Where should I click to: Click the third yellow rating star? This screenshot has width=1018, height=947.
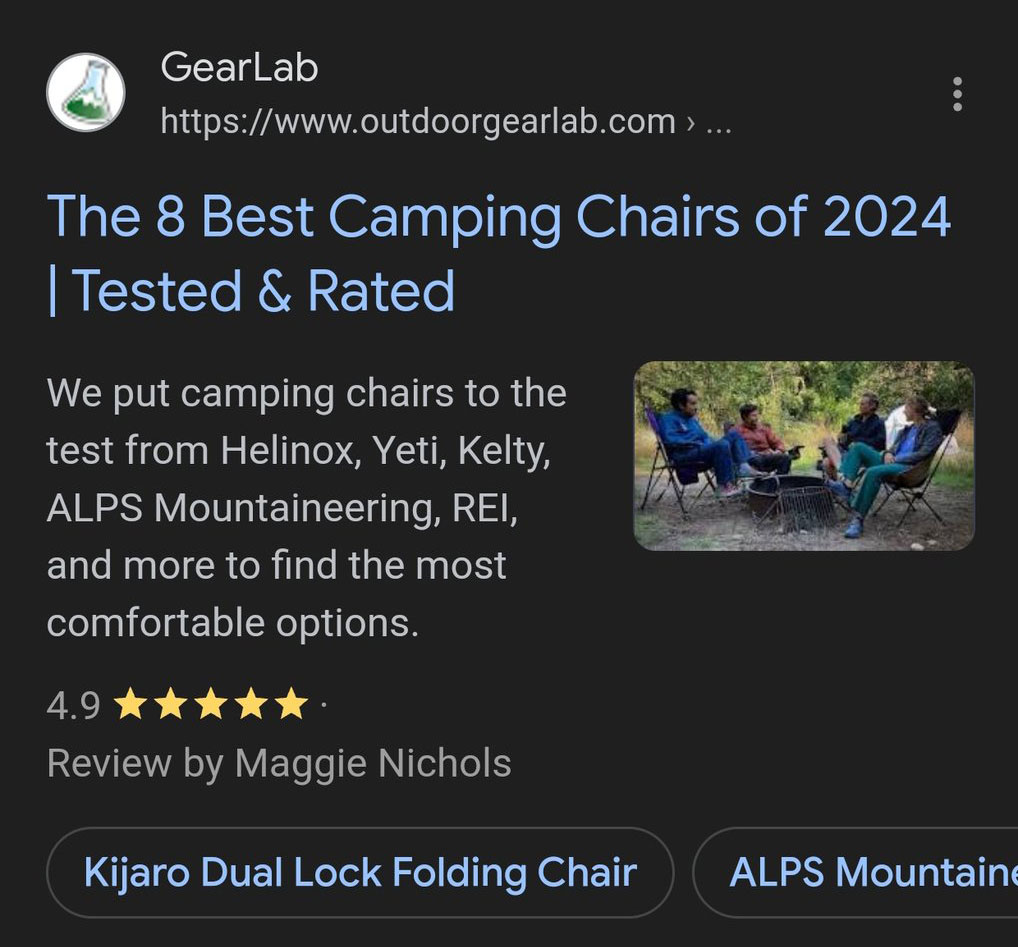210,705
